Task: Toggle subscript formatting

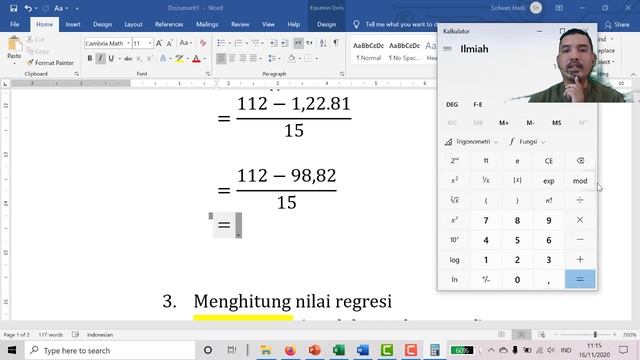Action: (139, 59)
